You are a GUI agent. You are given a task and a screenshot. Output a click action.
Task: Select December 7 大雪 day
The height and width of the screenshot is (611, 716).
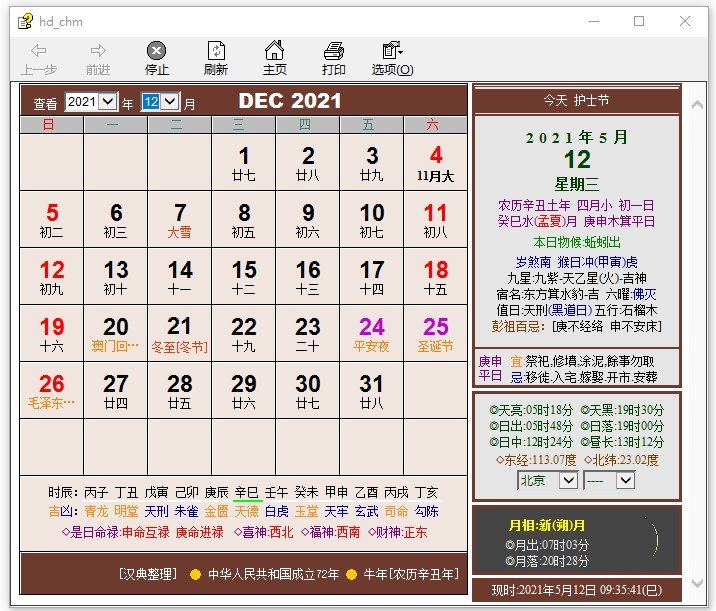[x=179, y=220]
